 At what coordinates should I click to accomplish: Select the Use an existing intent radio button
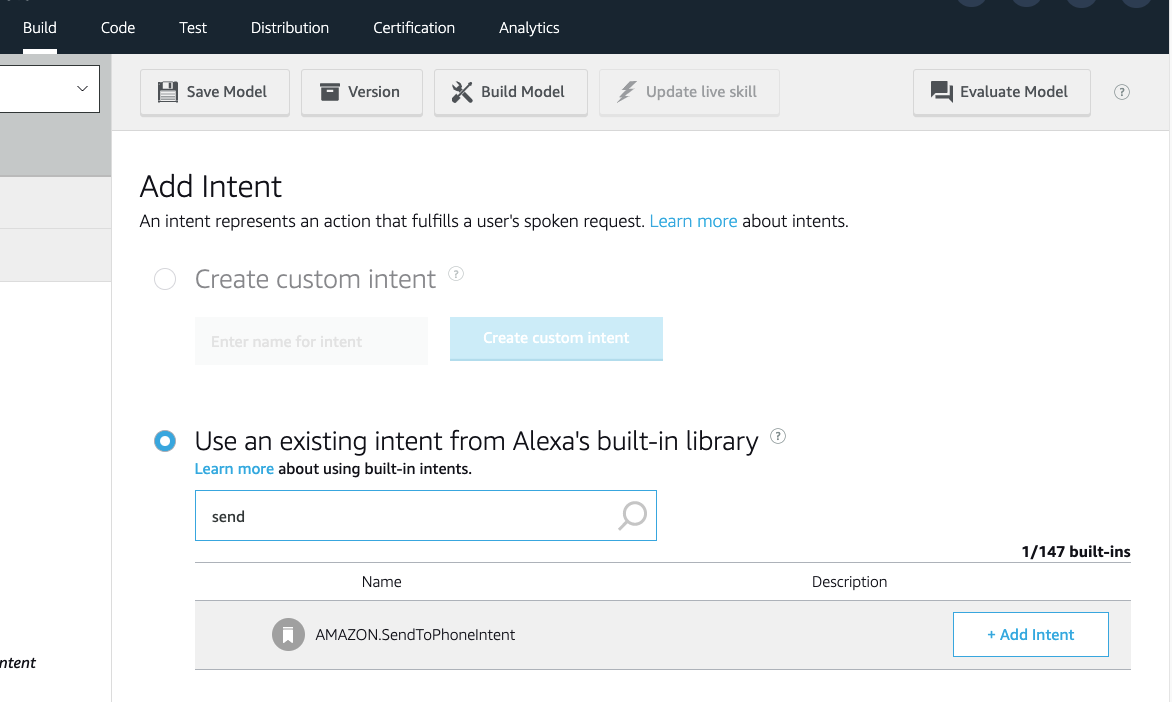point(165,441)
